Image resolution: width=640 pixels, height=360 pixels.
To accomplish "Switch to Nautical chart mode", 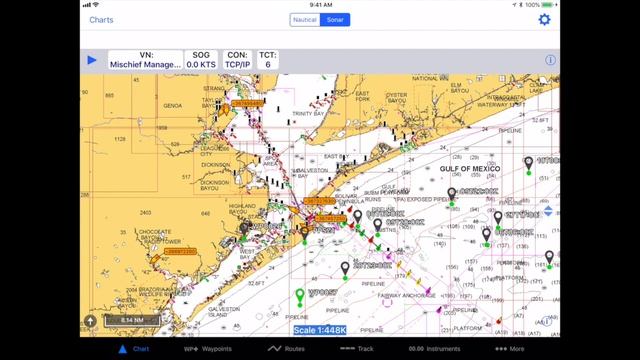I will coord(304,20).
